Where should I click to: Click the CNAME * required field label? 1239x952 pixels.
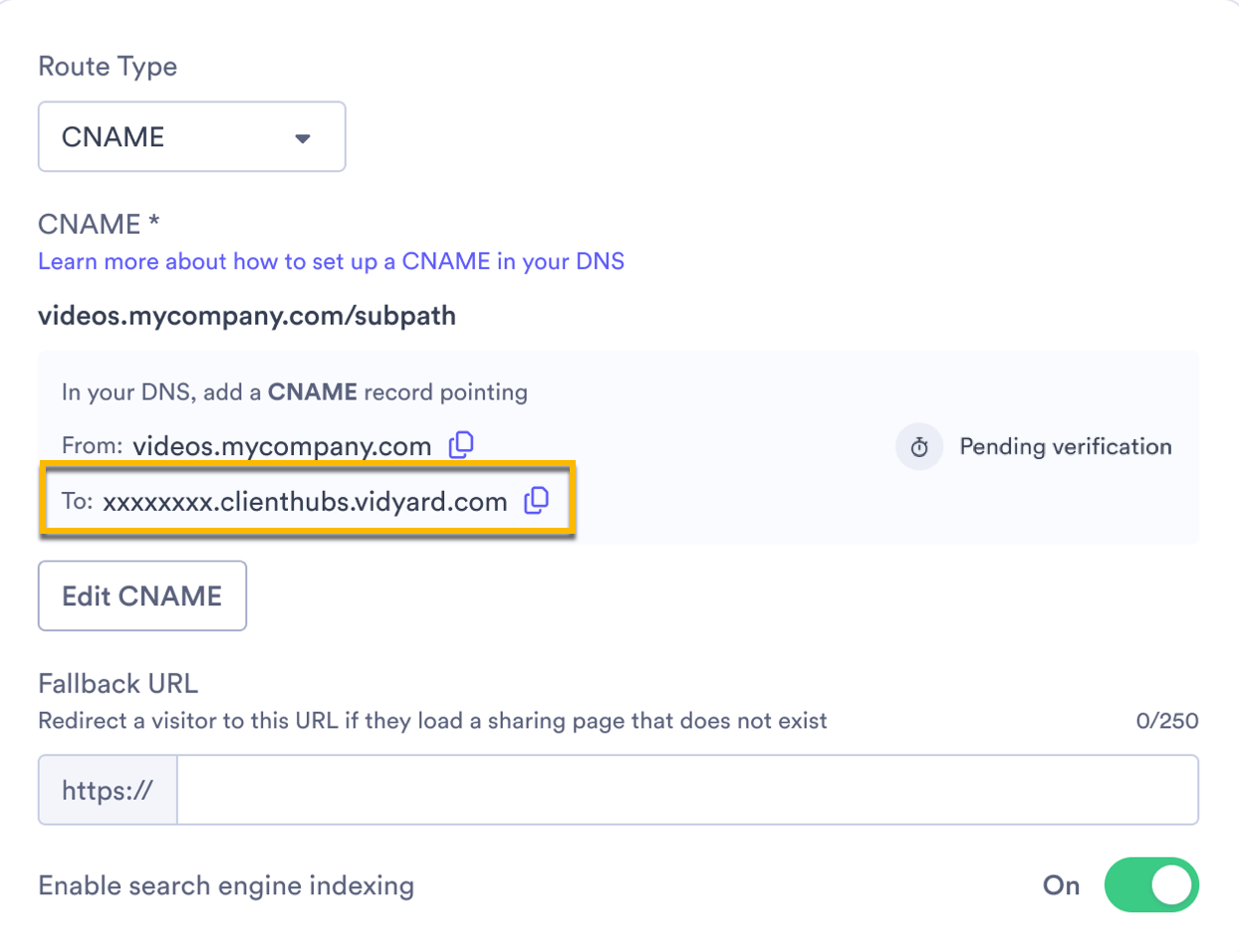(98, 223)
